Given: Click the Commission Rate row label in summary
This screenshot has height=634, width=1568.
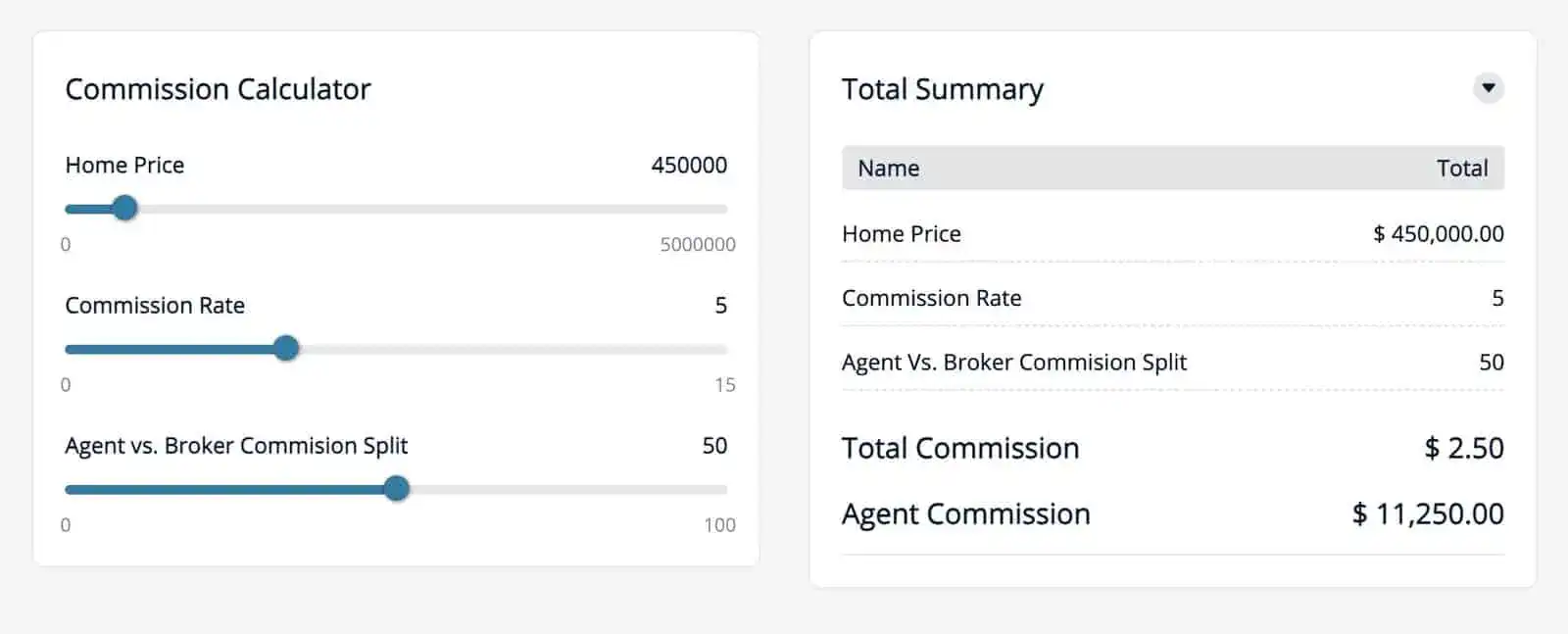Looking at the screenshot, I should pyautogui.click(x=931, y=298).
